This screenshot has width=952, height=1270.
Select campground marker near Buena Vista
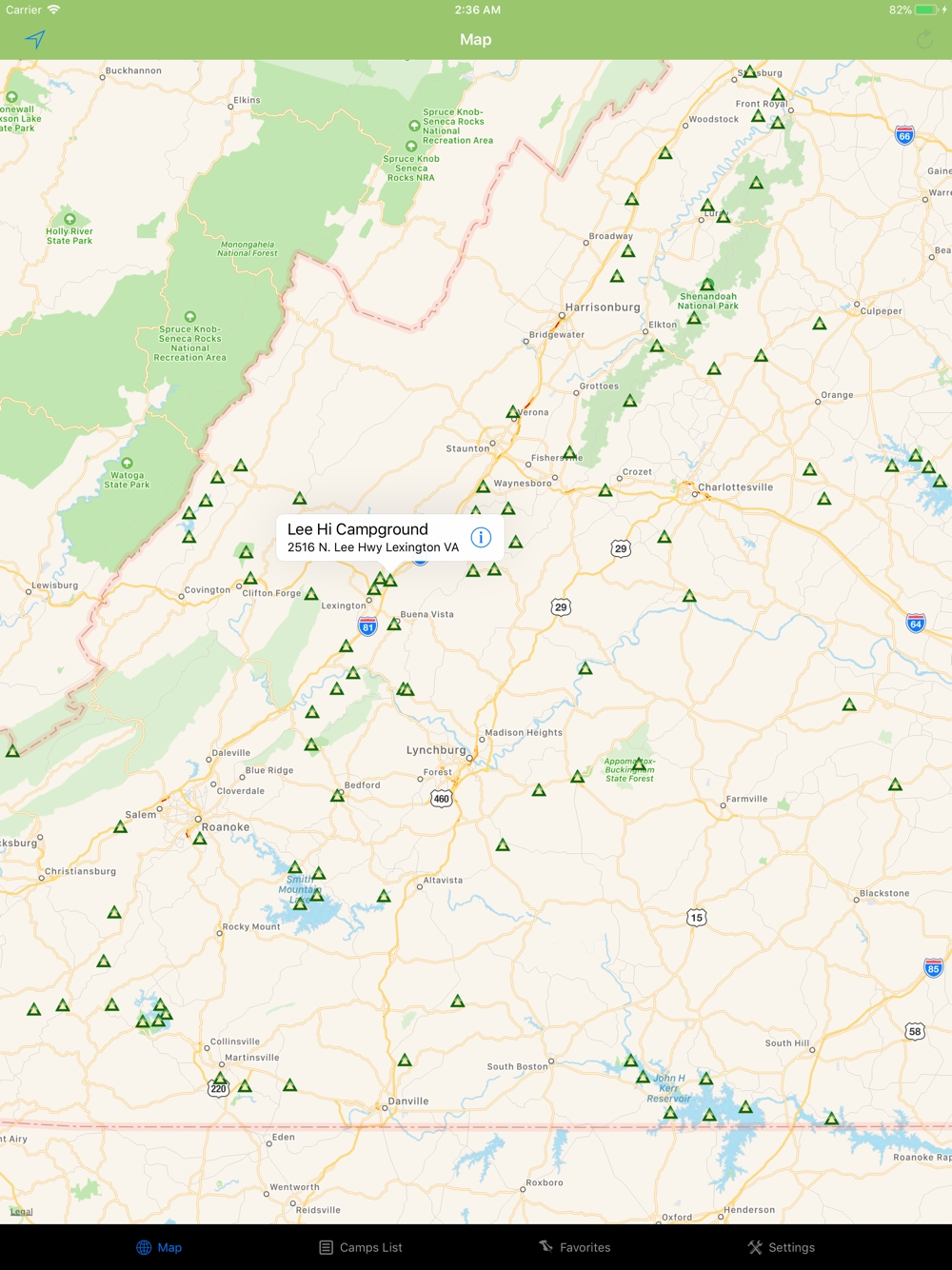(x=394, y=625)
